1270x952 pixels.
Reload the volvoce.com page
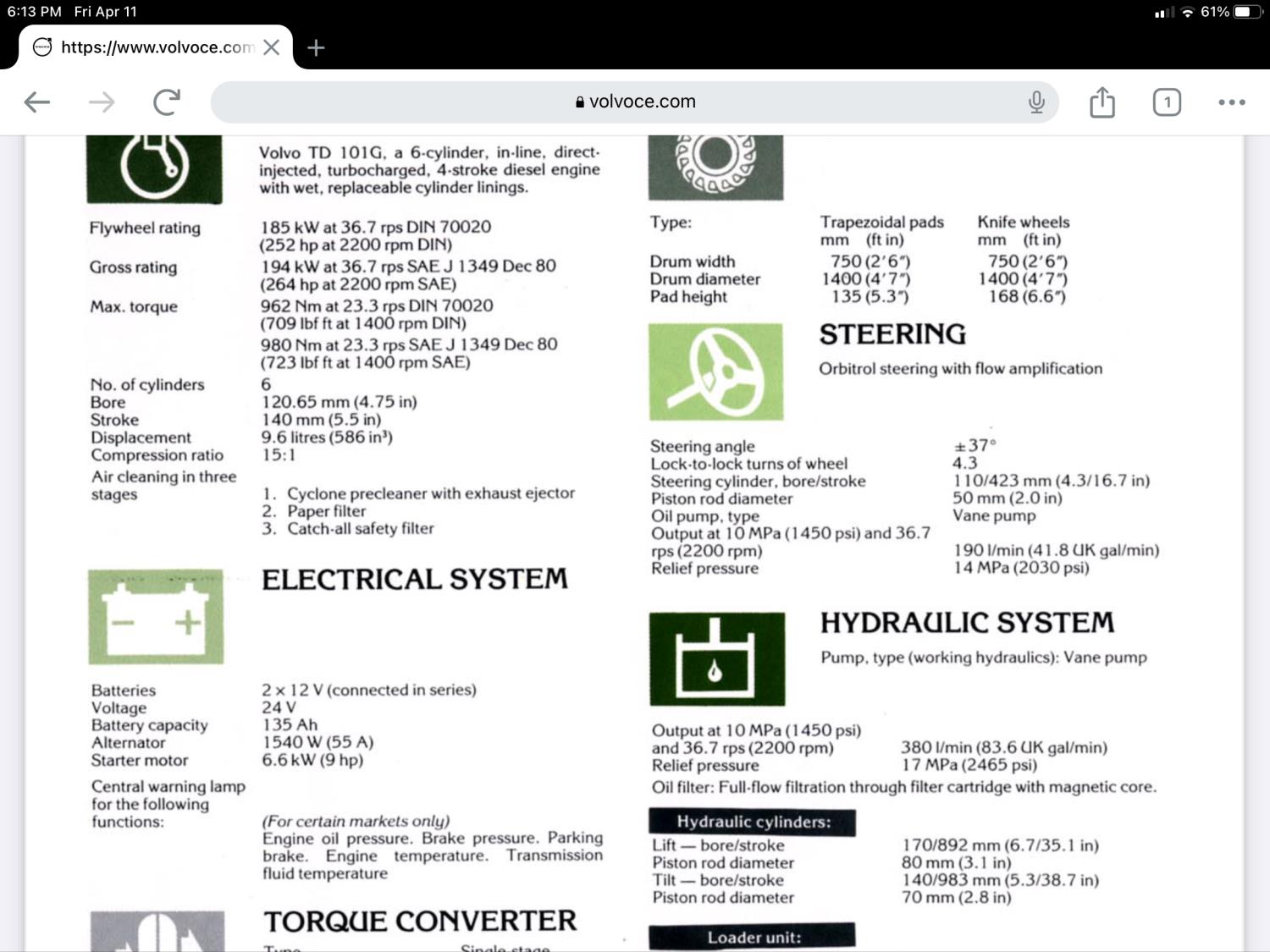[x=167, y=102]
